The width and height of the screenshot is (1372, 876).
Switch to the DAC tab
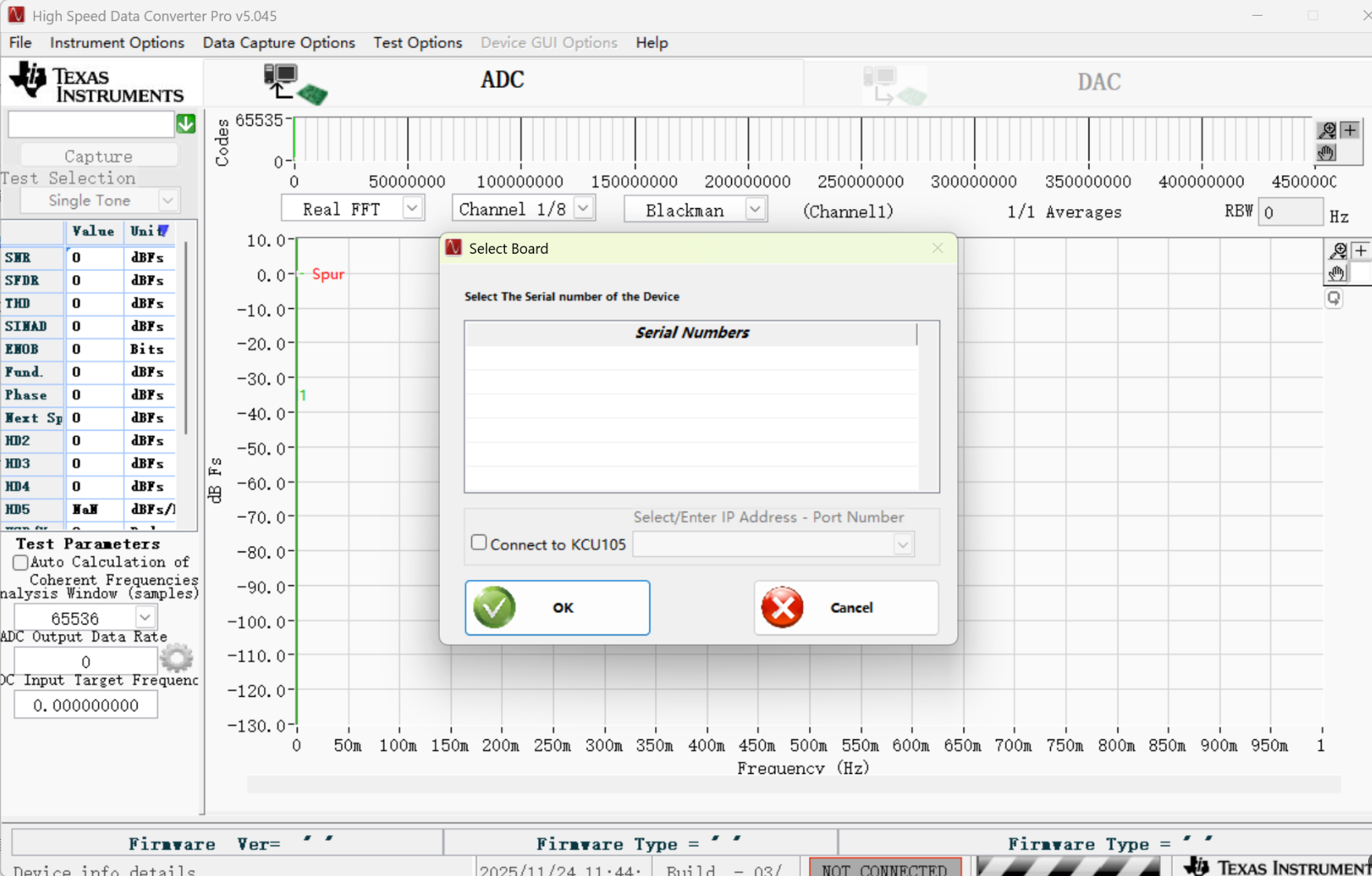(1088, 82)
